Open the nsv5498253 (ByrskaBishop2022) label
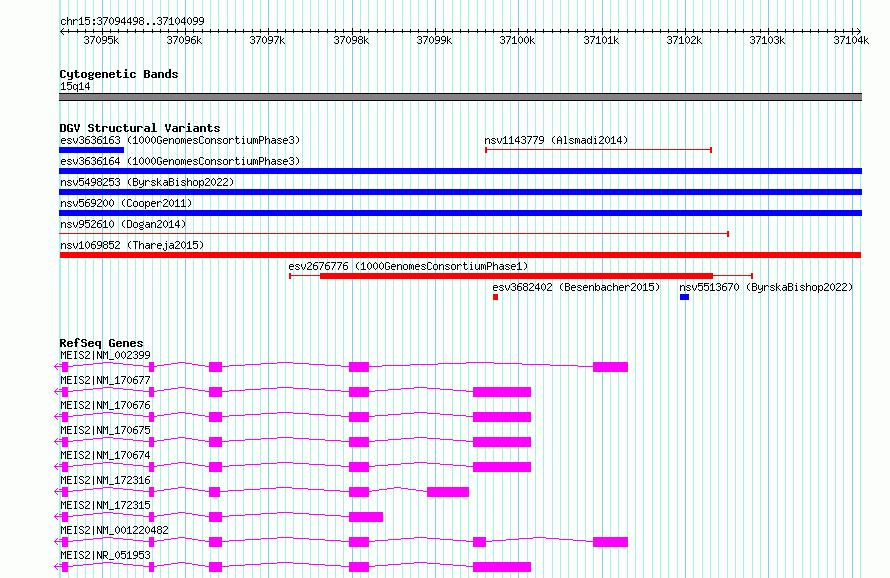Screen dimensions: 890x578 (147, 182)
